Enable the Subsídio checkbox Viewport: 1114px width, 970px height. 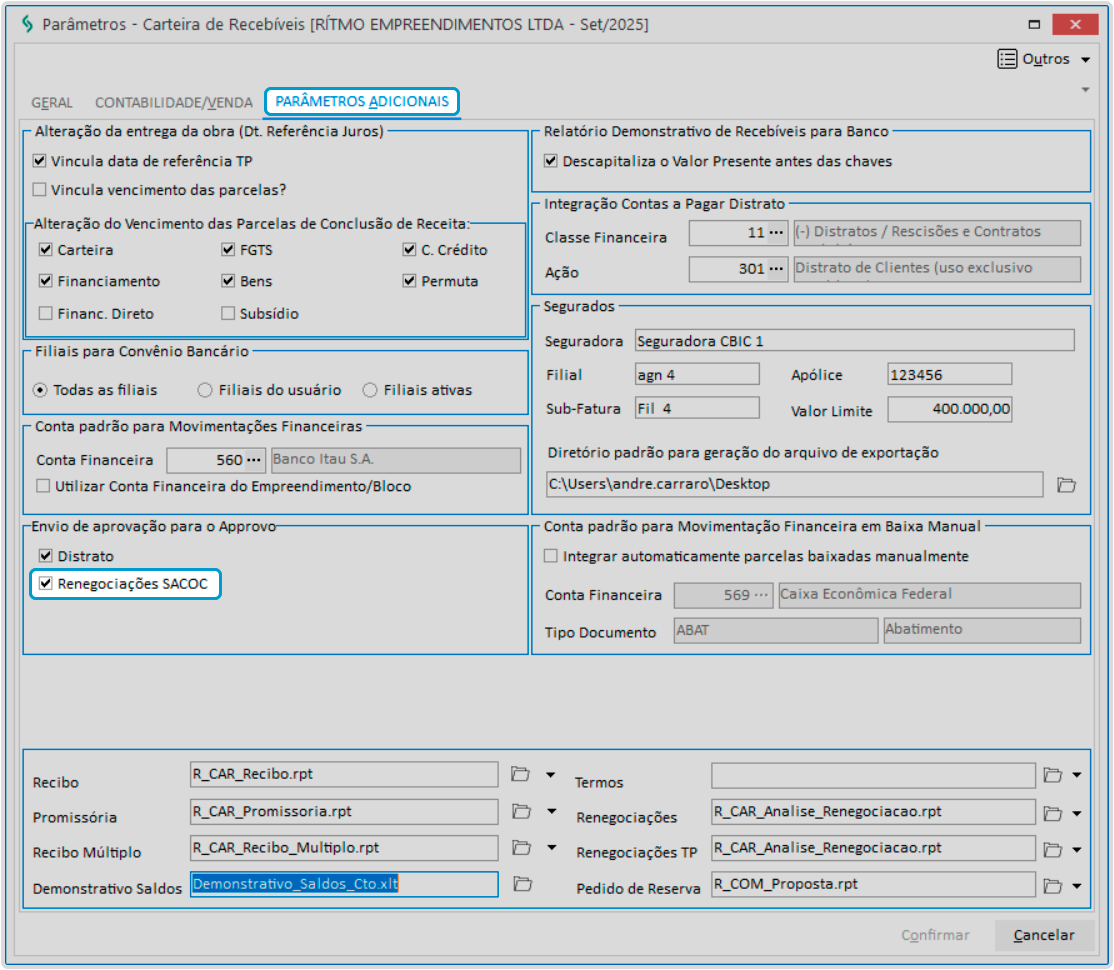click(228, 313)
